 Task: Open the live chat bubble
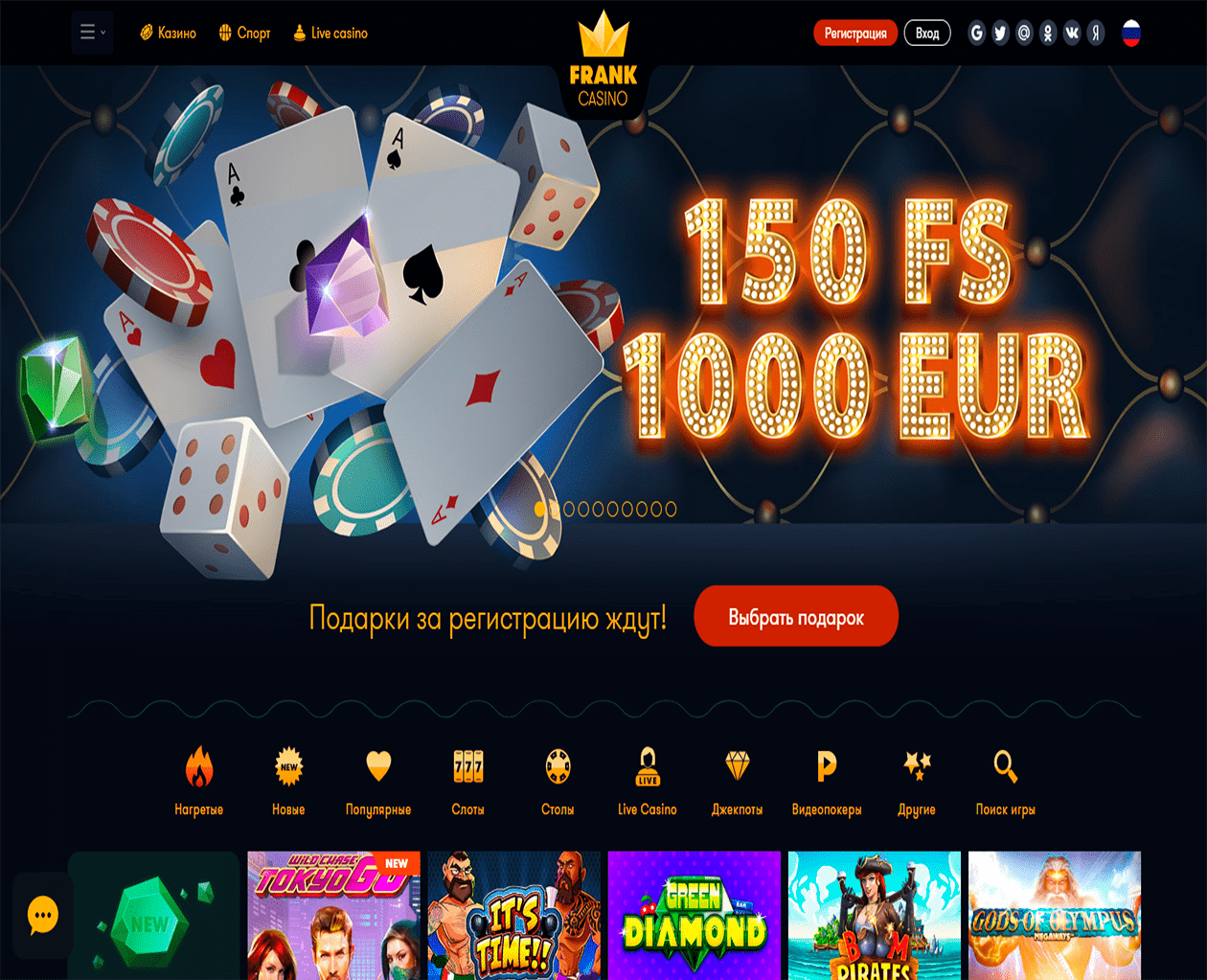click(43, 916)
